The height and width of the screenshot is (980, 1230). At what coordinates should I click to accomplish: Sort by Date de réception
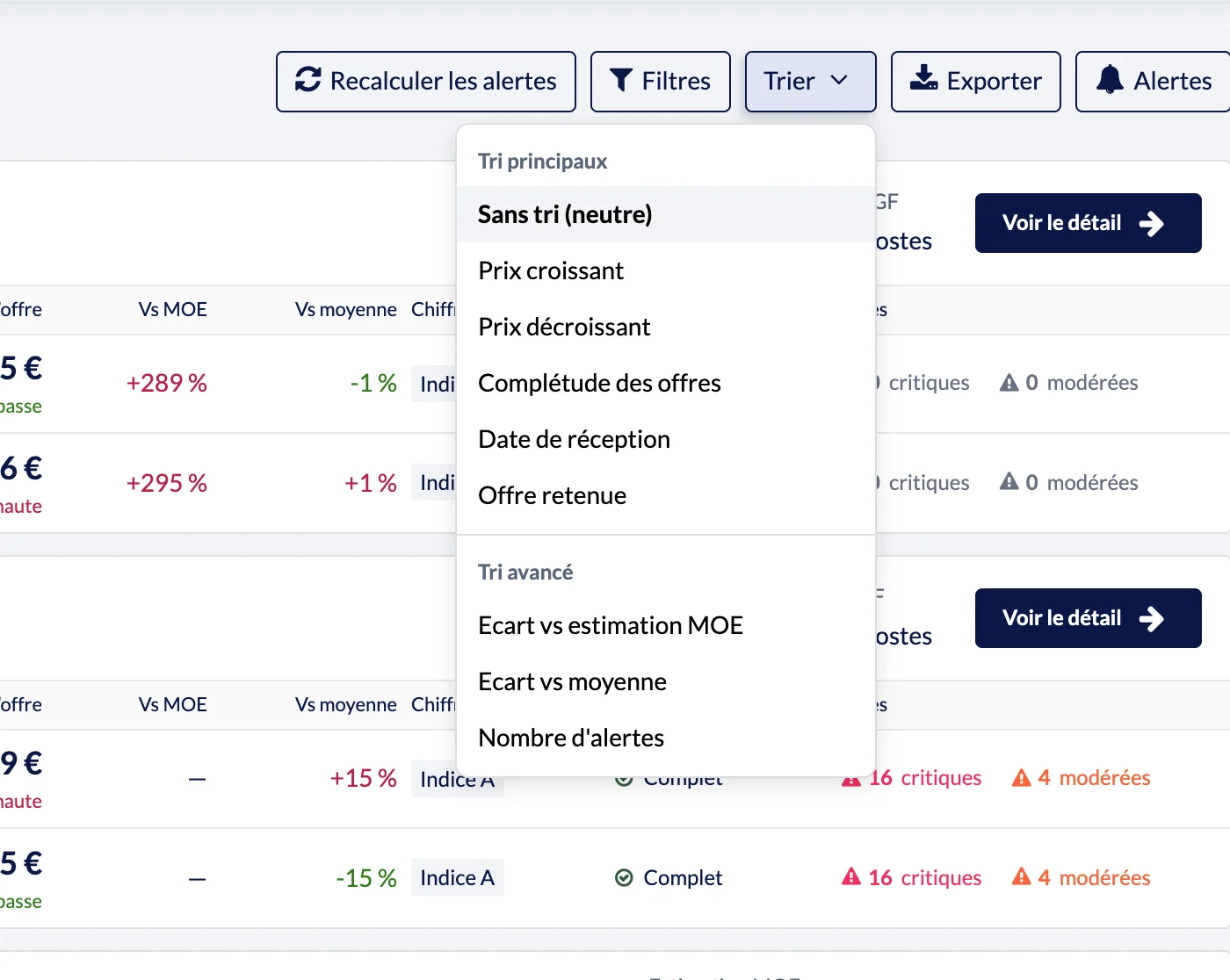pos(666,439)
